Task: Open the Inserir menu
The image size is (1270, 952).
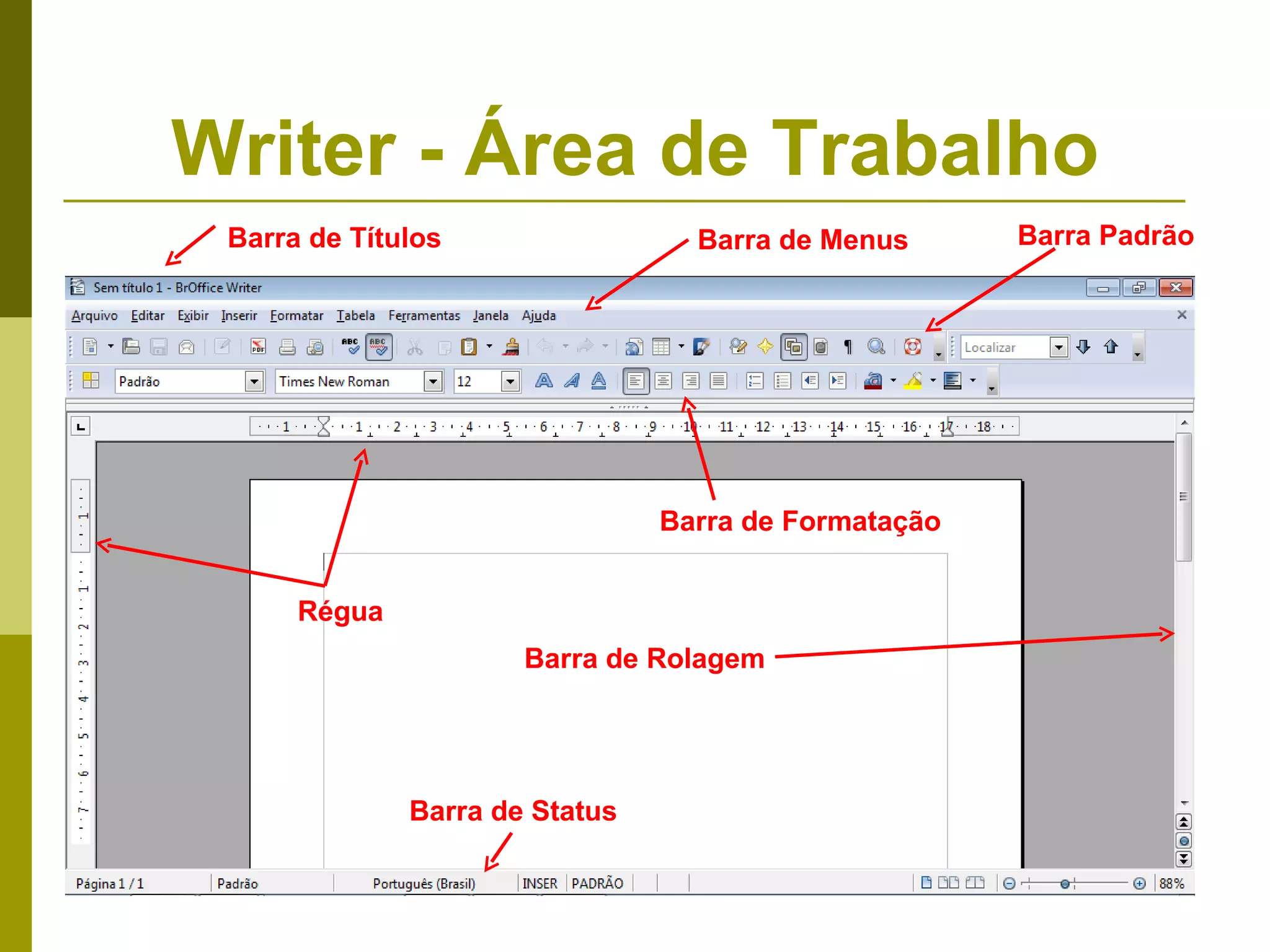Action: 239,315
